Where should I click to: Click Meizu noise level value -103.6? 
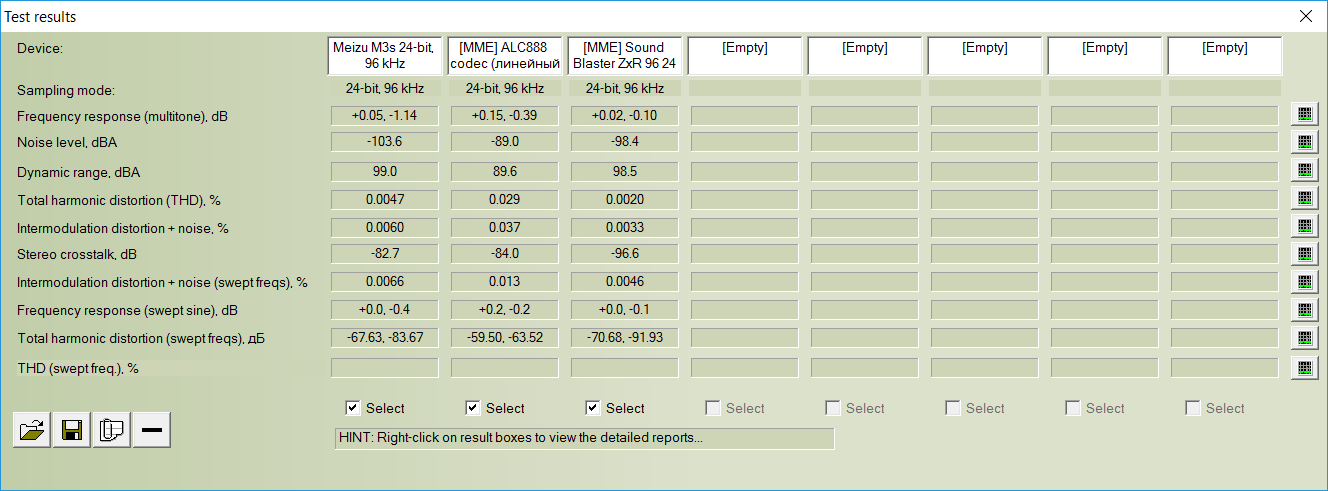385,143
